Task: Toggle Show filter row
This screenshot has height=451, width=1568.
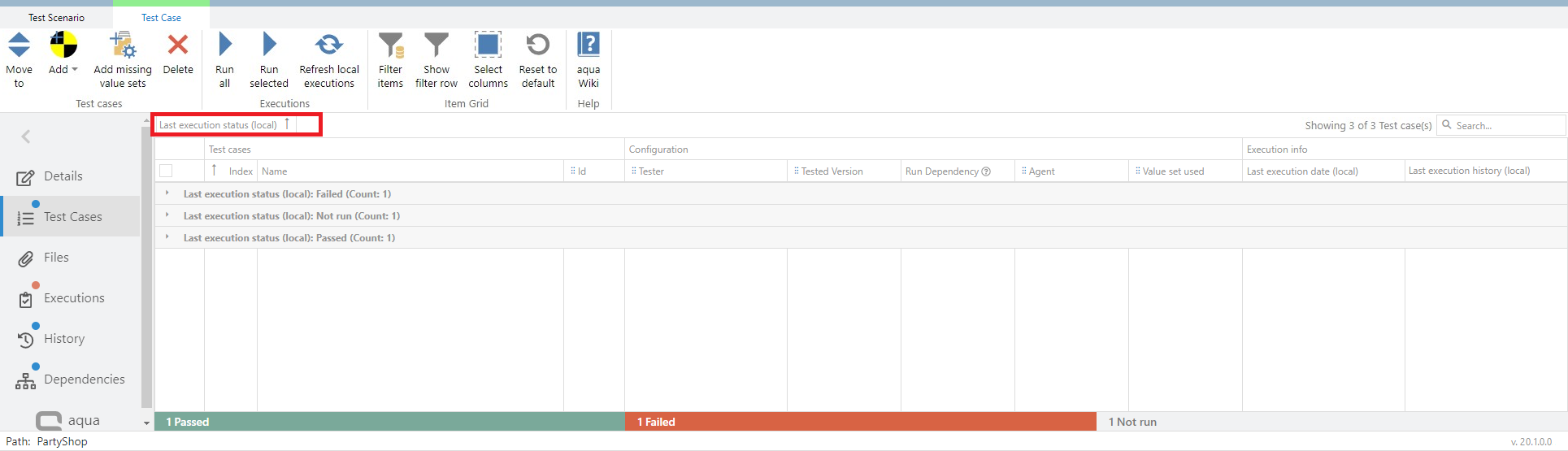Action: point(437,46)
